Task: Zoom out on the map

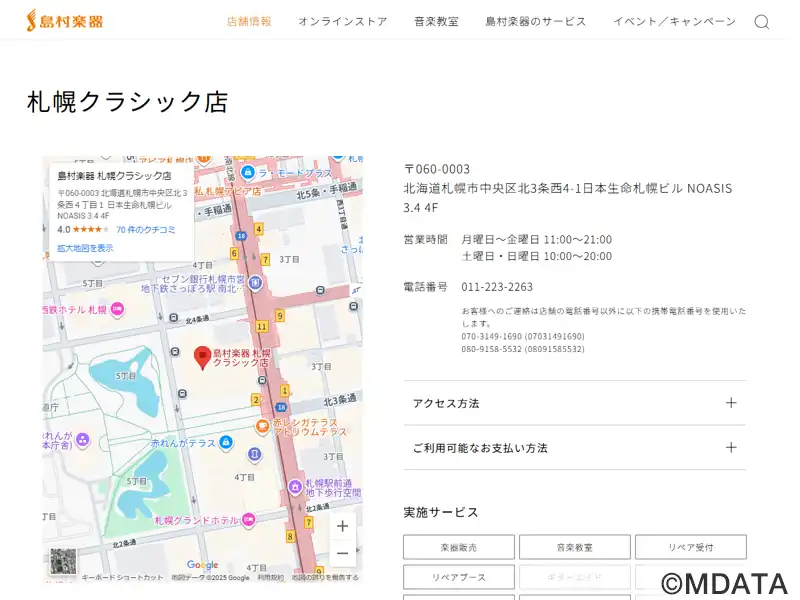Action: tap(342, 553)
